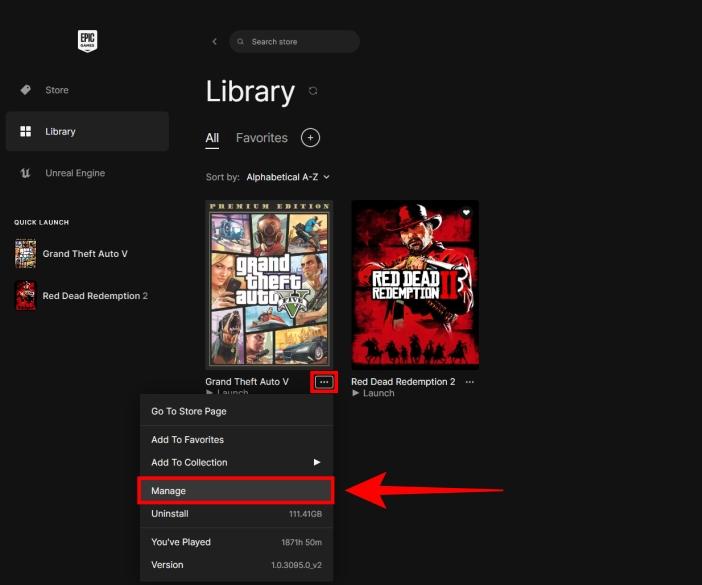Refresh the library with the sync icon

pyautogui.click(x=313, y=91)
